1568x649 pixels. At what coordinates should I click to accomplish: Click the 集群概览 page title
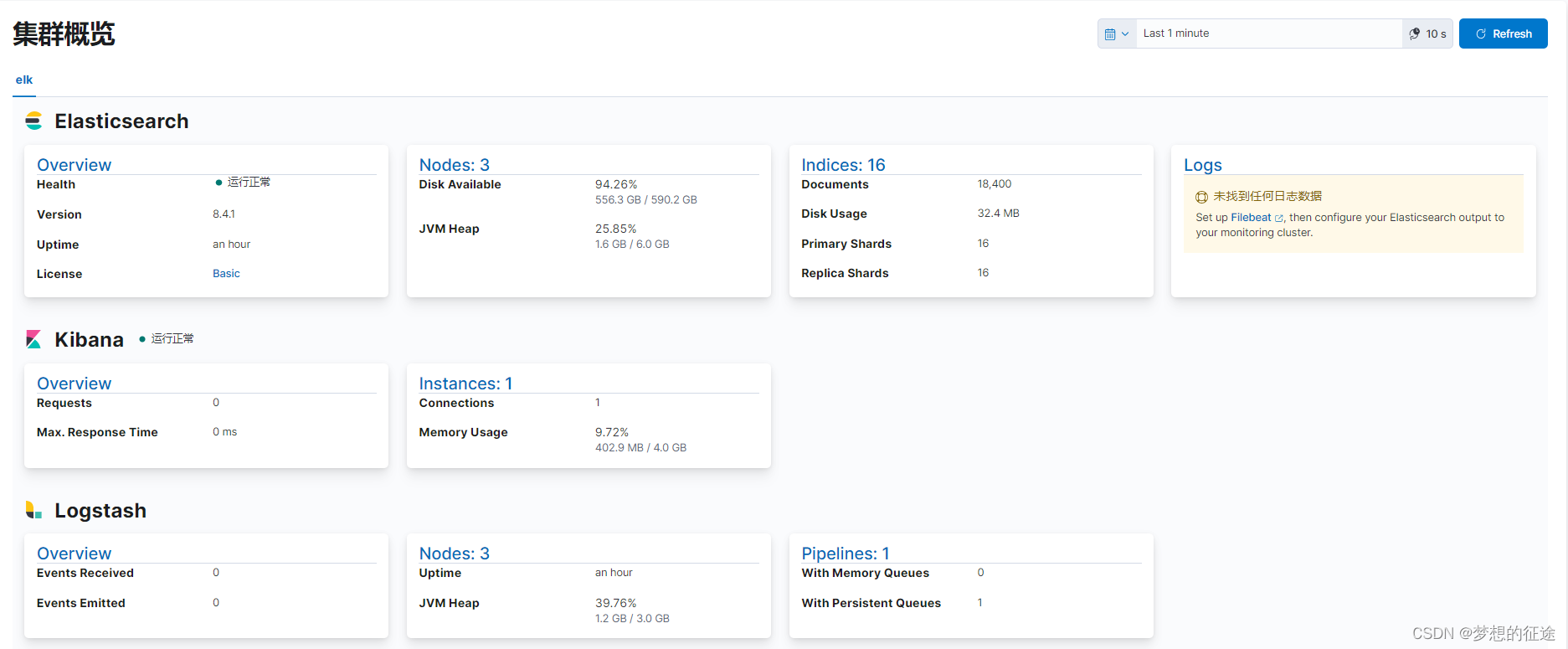click(64, 34)
